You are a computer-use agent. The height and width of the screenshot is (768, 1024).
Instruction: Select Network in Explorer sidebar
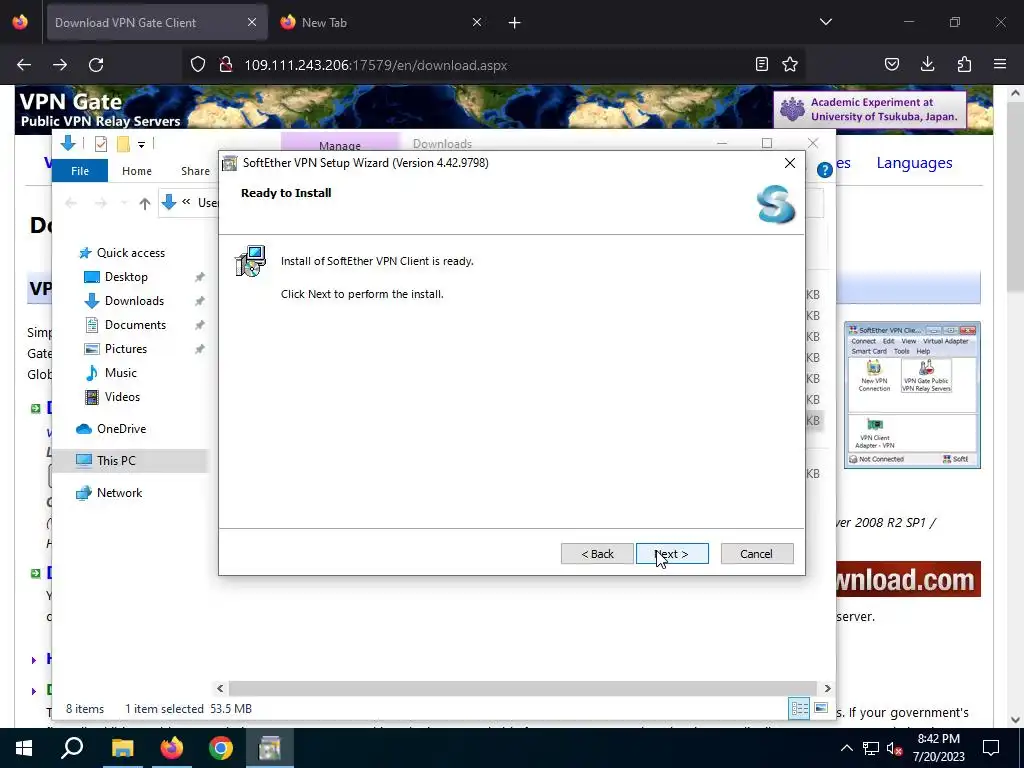[x=119, y=493]
